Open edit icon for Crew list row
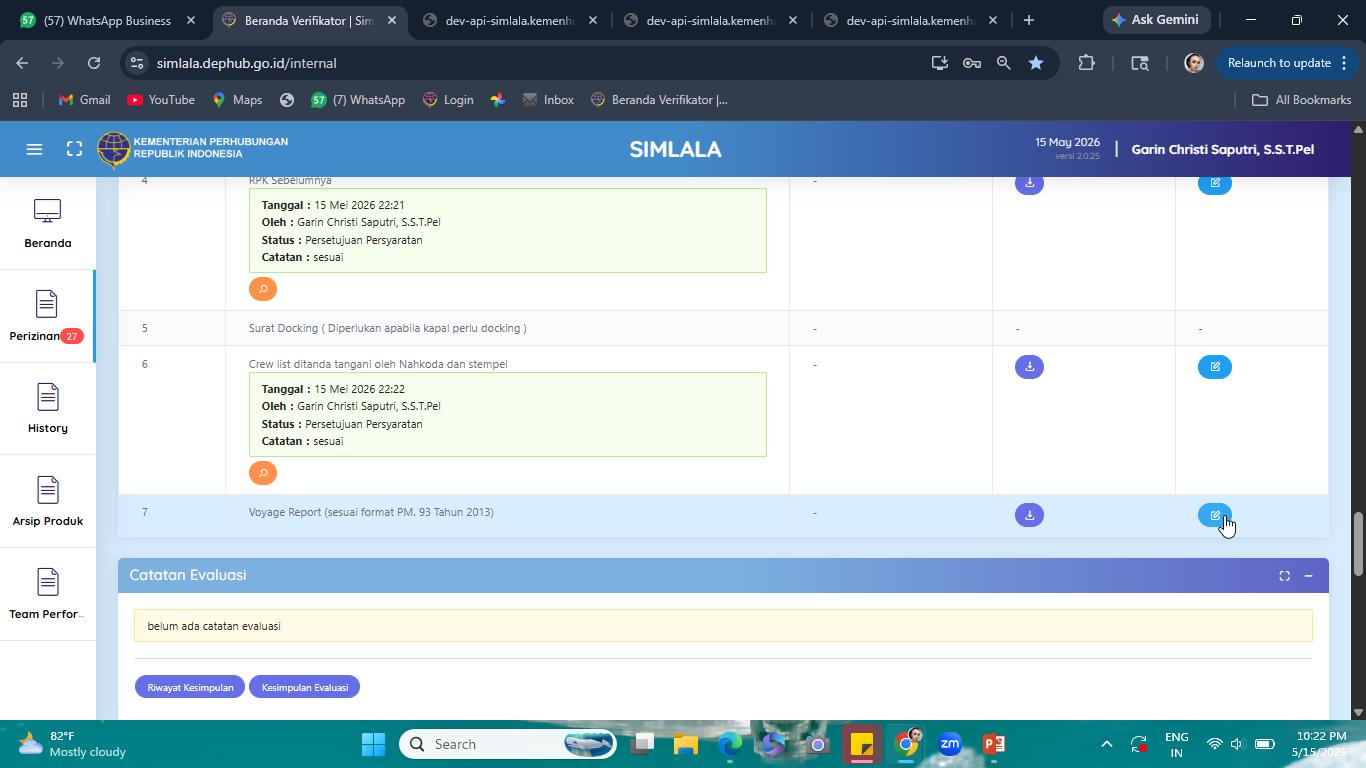 tap(1215, 367)
